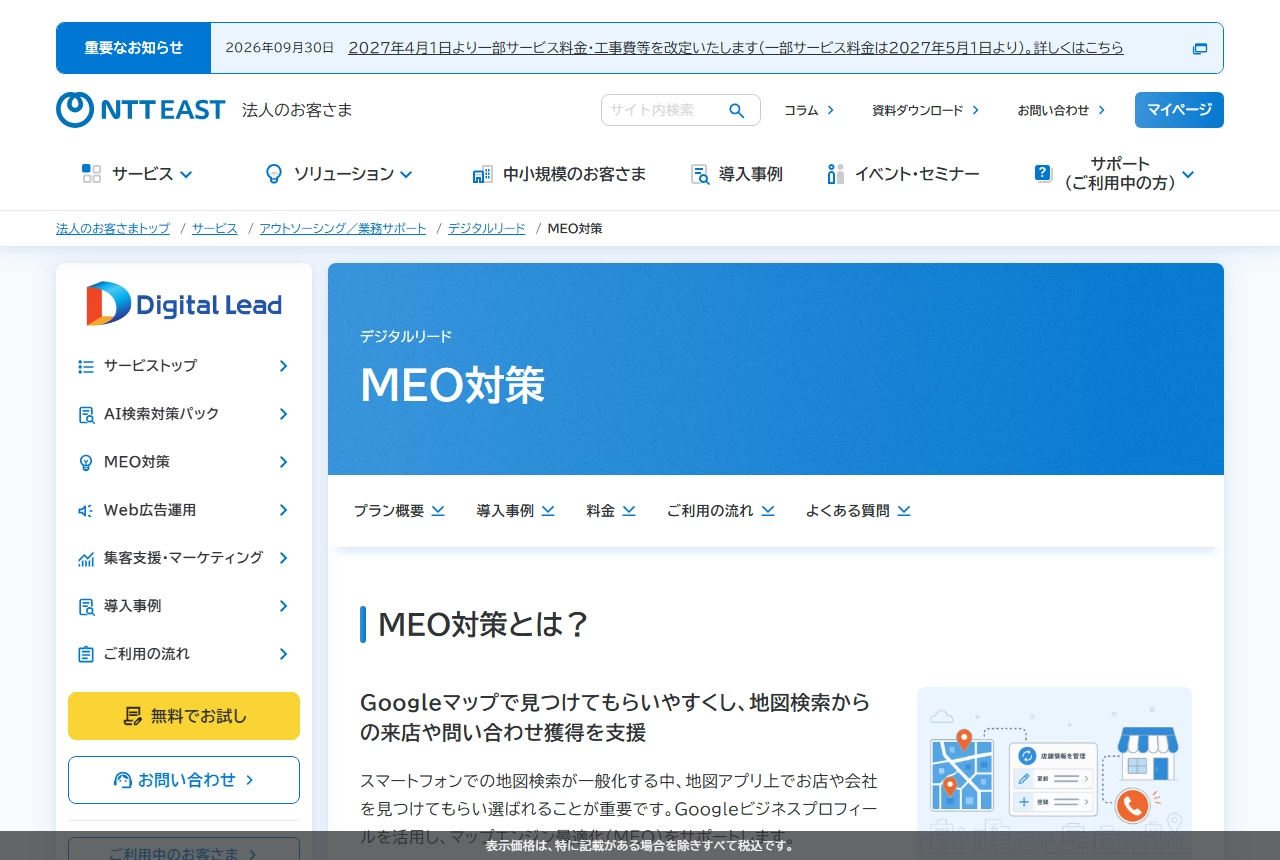Open the 2027年4月1日 price revision notice link

point(736,48)
